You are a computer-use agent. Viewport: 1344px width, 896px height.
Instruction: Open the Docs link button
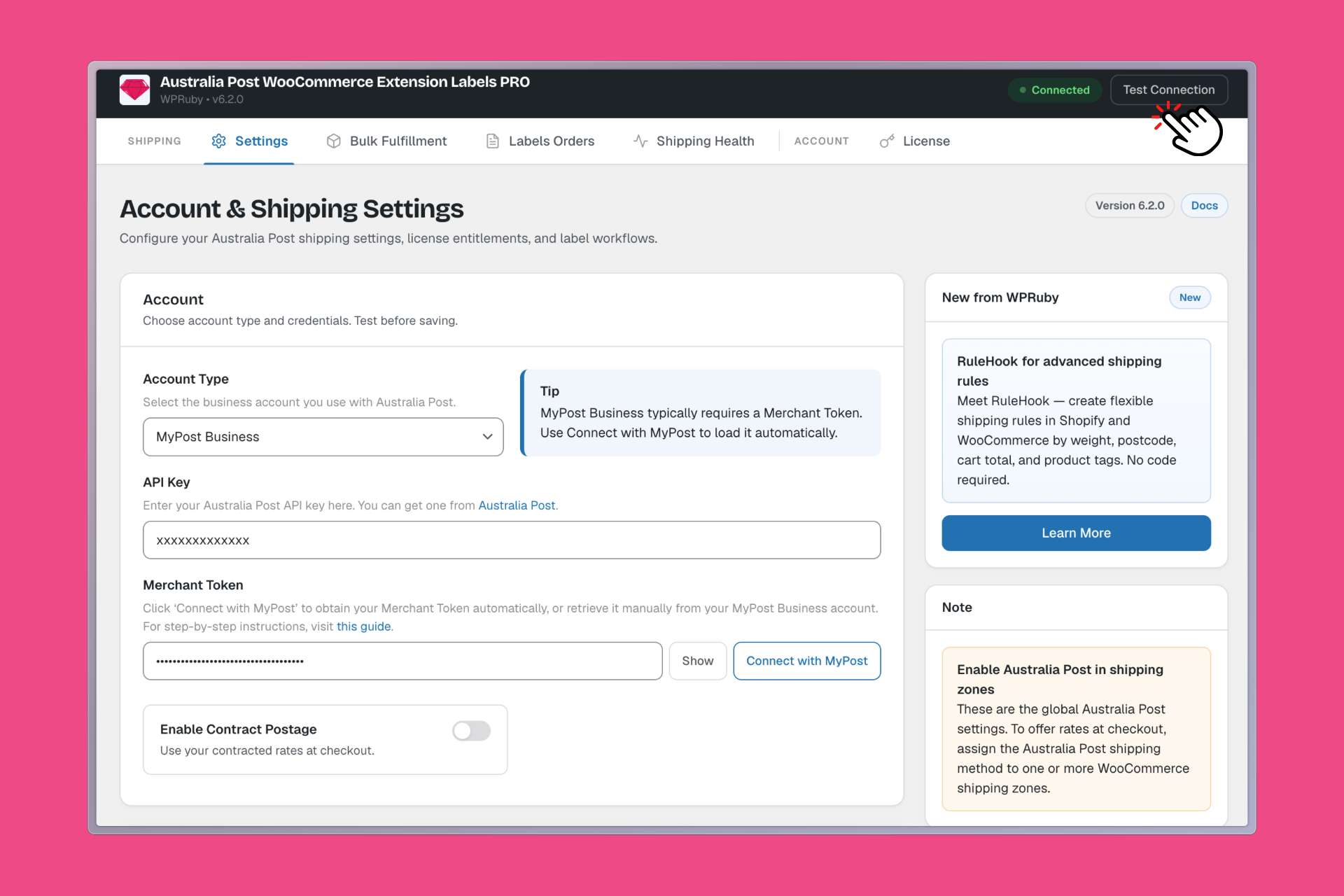pos(1204,206)
